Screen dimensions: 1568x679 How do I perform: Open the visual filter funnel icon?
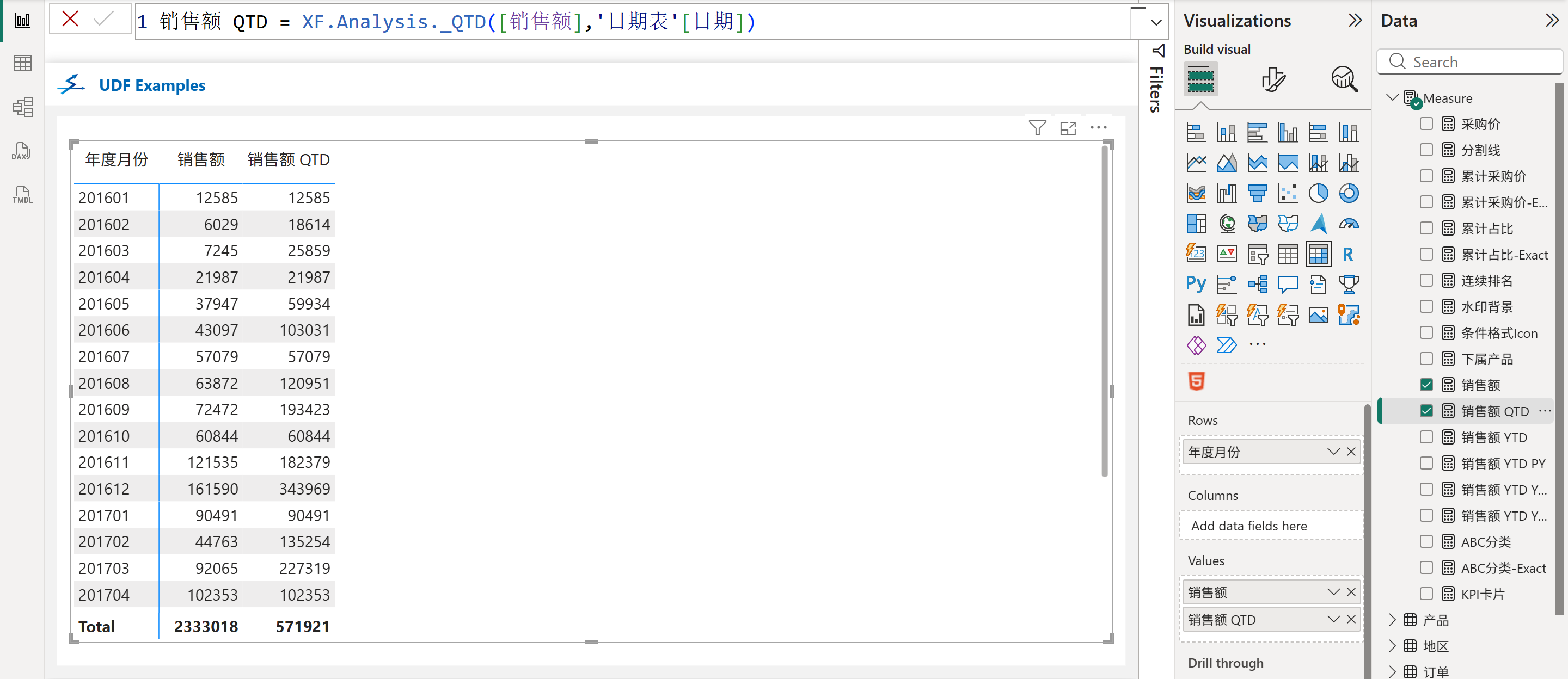pos(1037,128)
